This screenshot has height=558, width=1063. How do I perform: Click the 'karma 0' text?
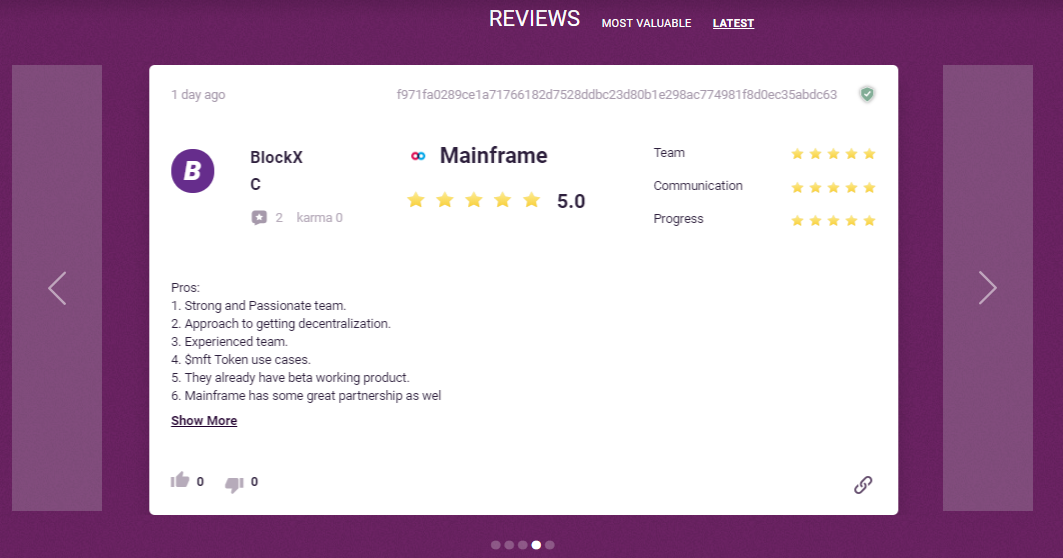pos(319,218)
